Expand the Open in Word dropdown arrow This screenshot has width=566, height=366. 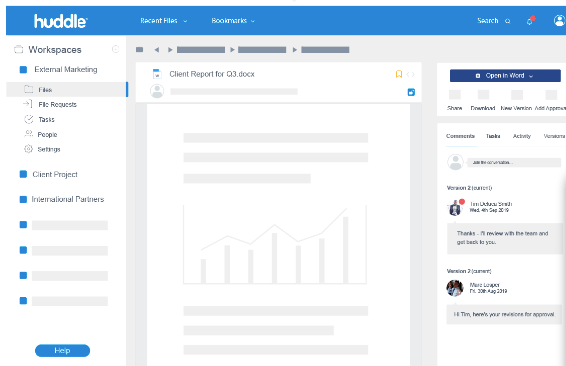tap(531, 76)
